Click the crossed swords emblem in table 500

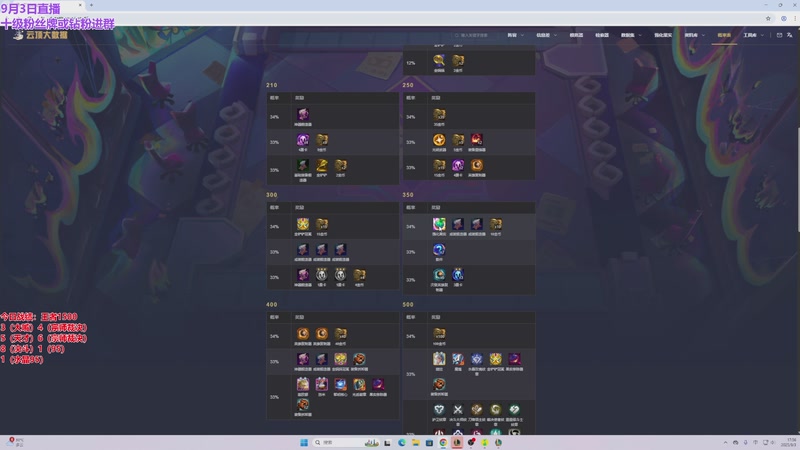click(x=458, y=409)
